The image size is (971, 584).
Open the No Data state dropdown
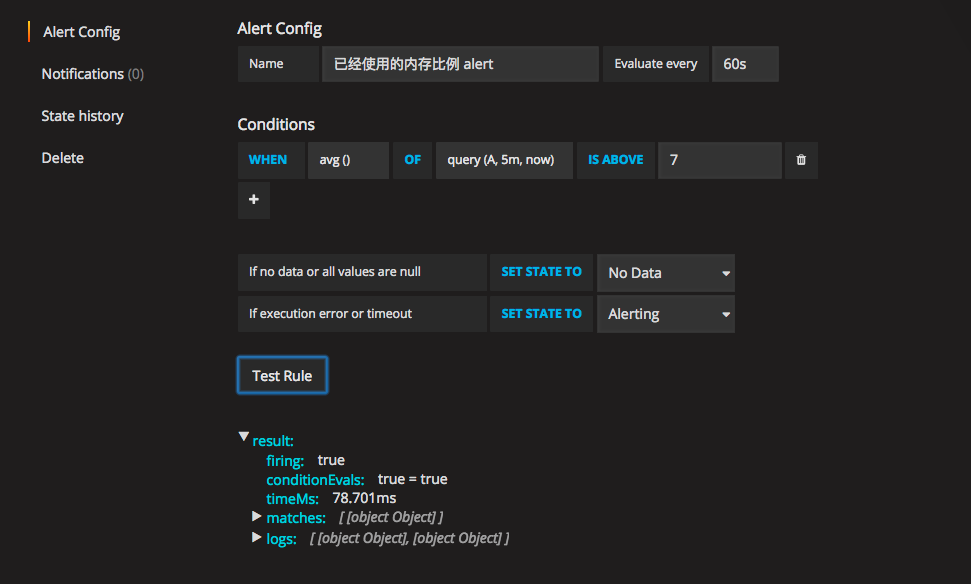click(666, 273)
